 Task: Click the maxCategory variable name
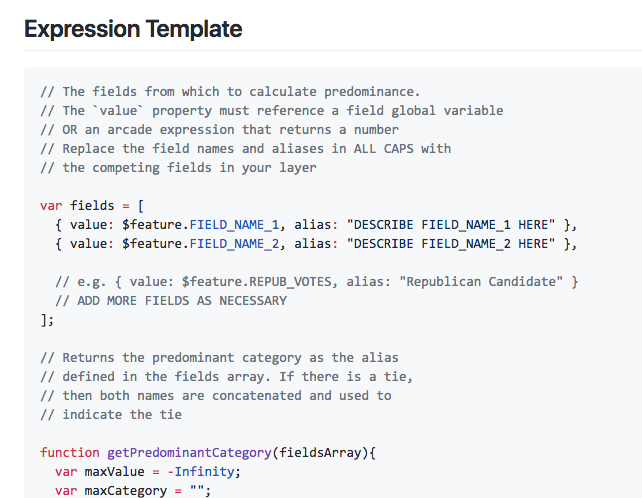(x=125, y=490)
